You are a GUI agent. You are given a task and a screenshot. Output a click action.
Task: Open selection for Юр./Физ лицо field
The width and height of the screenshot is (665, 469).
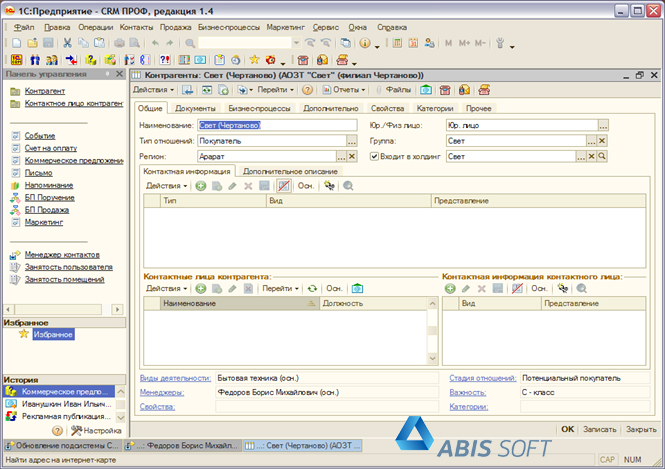click(x=603, y=125)
